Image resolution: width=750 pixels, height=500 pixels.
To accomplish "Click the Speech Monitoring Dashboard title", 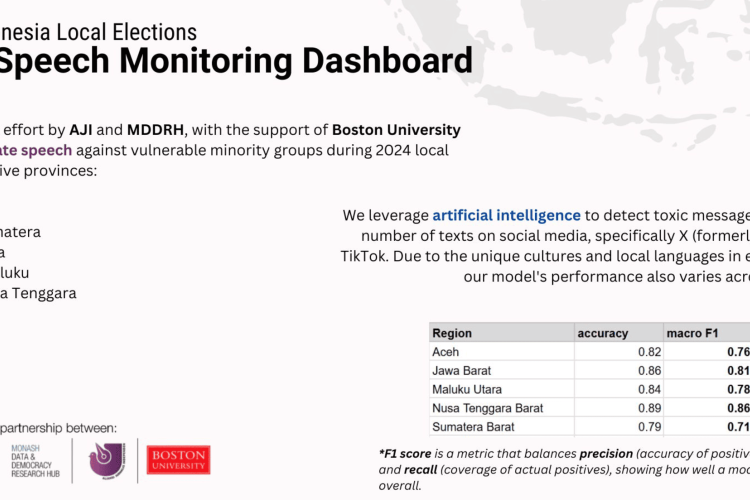I will tap(235, 62).
